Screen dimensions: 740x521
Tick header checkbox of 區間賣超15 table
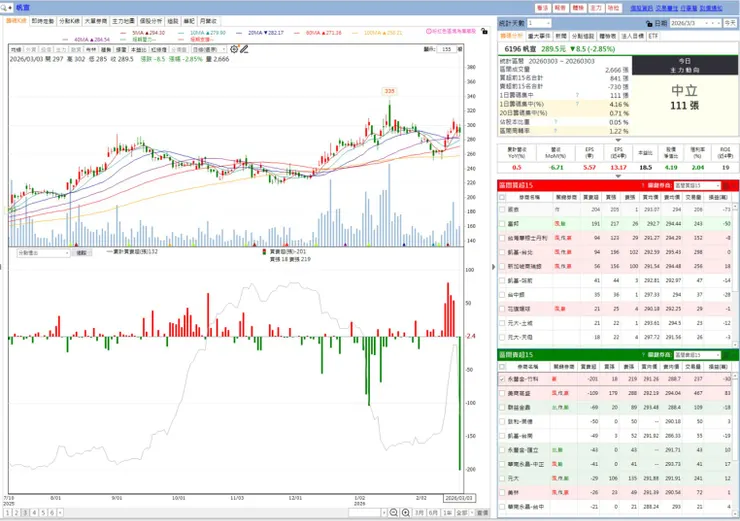(x=502, y=367)
